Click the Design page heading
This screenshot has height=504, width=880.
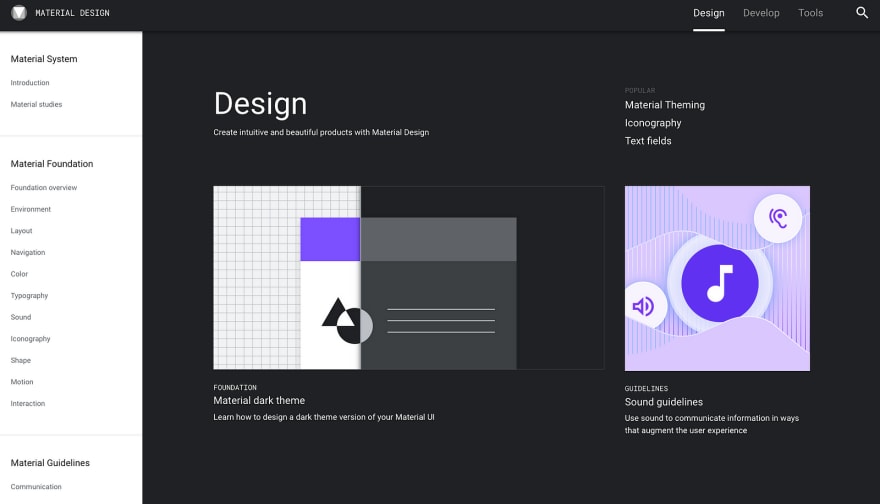260,104
